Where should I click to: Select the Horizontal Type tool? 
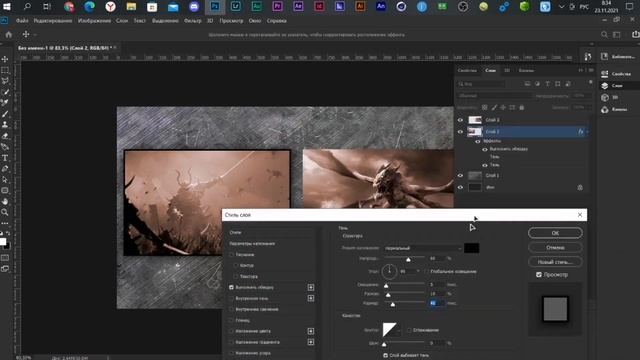[5, 158]
